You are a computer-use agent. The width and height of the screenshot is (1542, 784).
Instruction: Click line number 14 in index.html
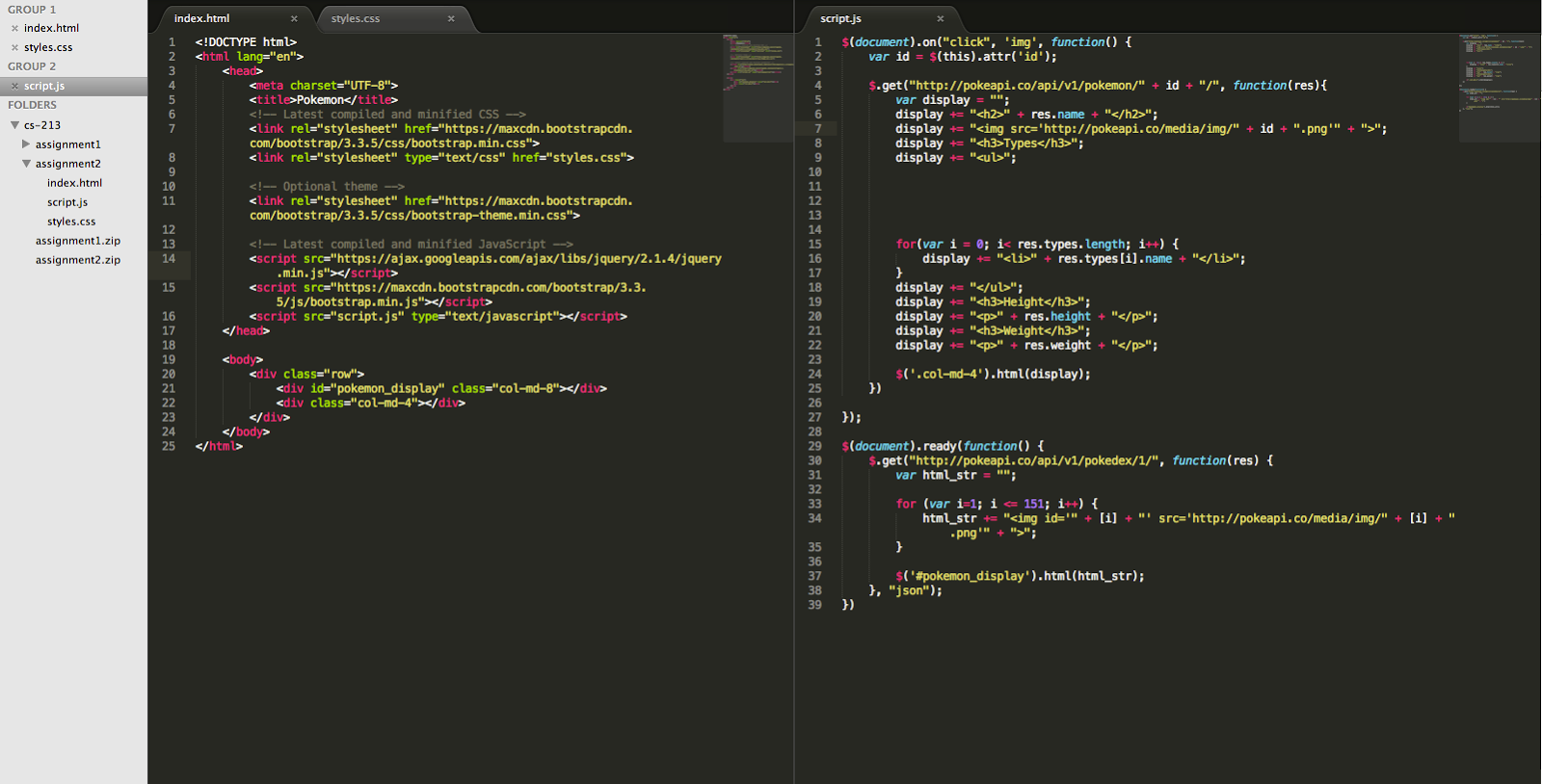click(169, 259)
